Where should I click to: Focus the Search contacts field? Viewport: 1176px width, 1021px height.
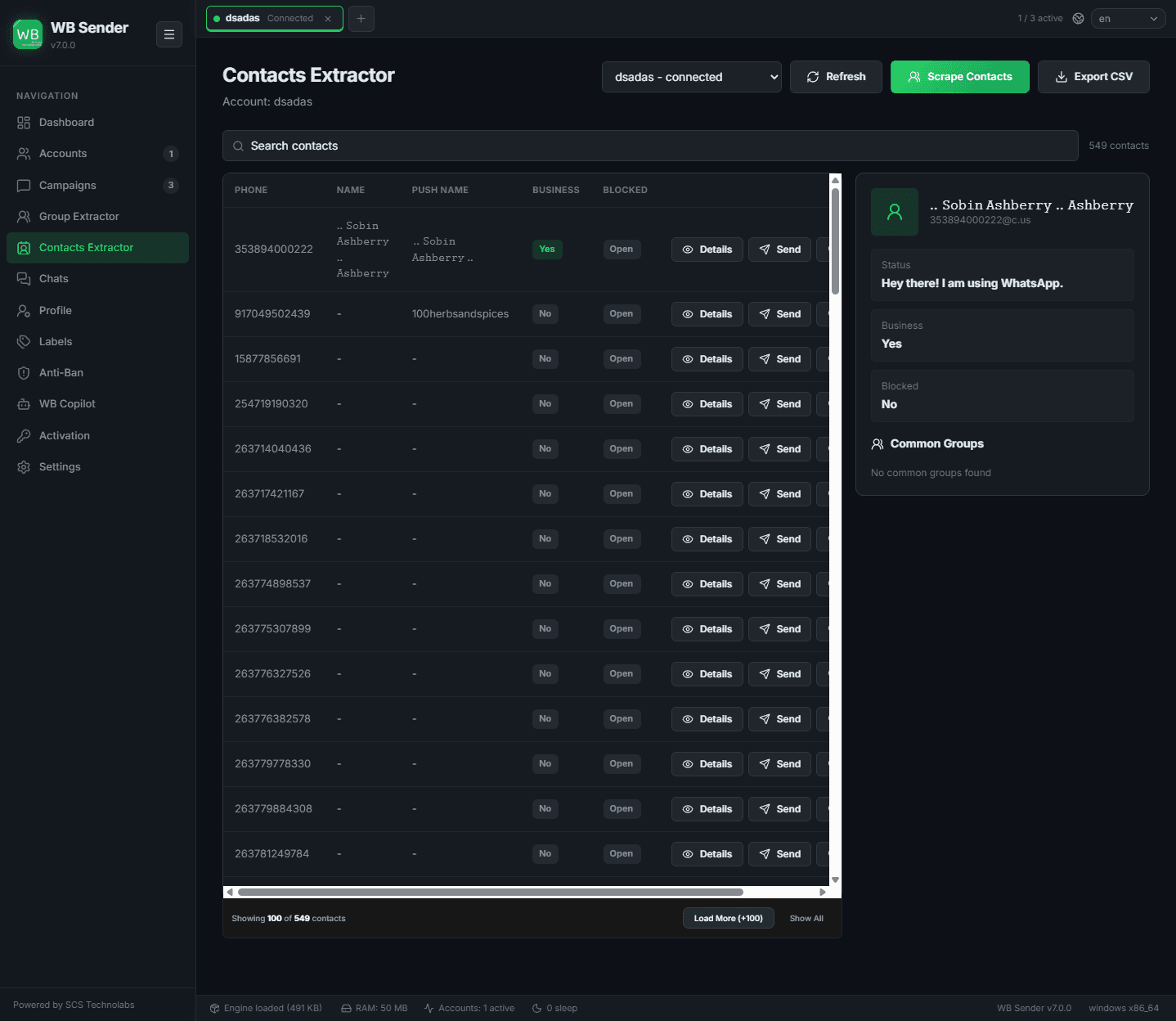(x=650, y=146)
